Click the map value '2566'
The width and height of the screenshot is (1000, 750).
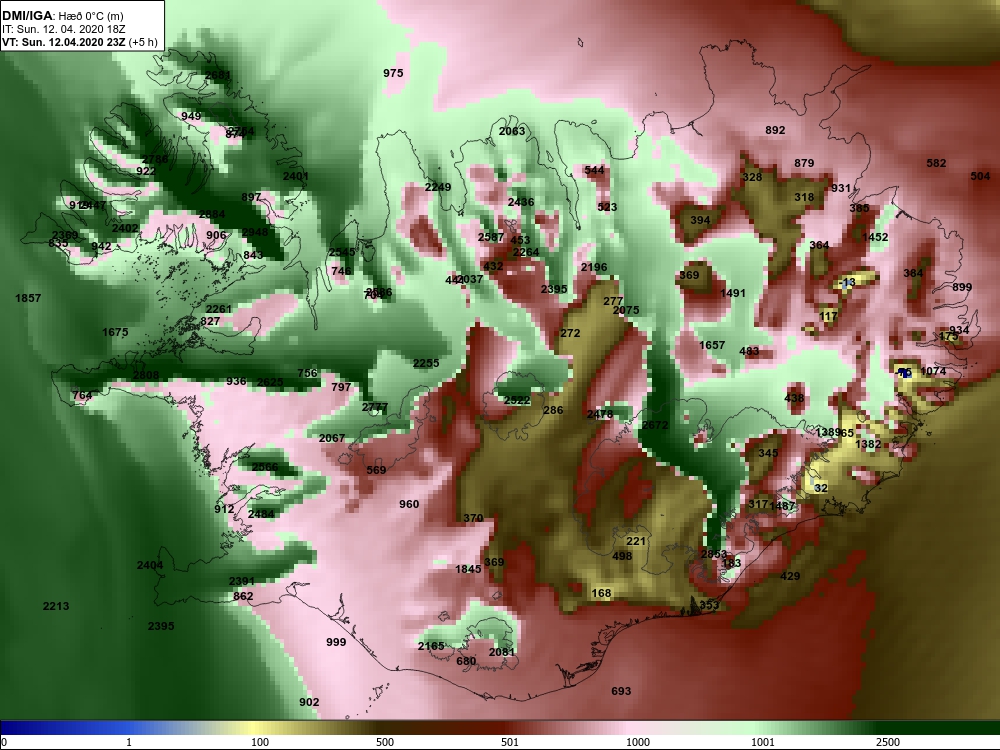click(x=265, y=467)
